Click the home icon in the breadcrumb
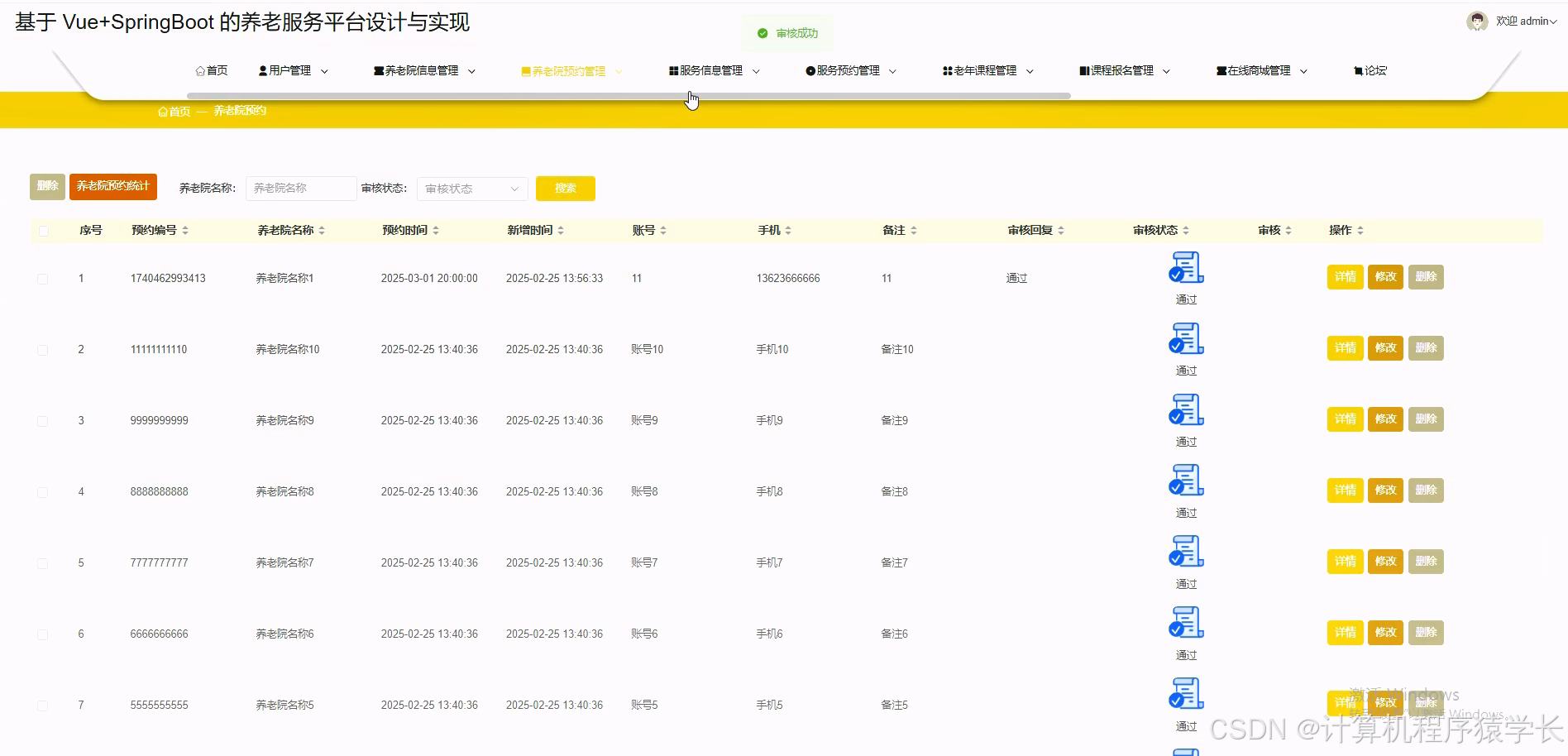Viewport: 1568px width, 756px height. coord(163,112)
